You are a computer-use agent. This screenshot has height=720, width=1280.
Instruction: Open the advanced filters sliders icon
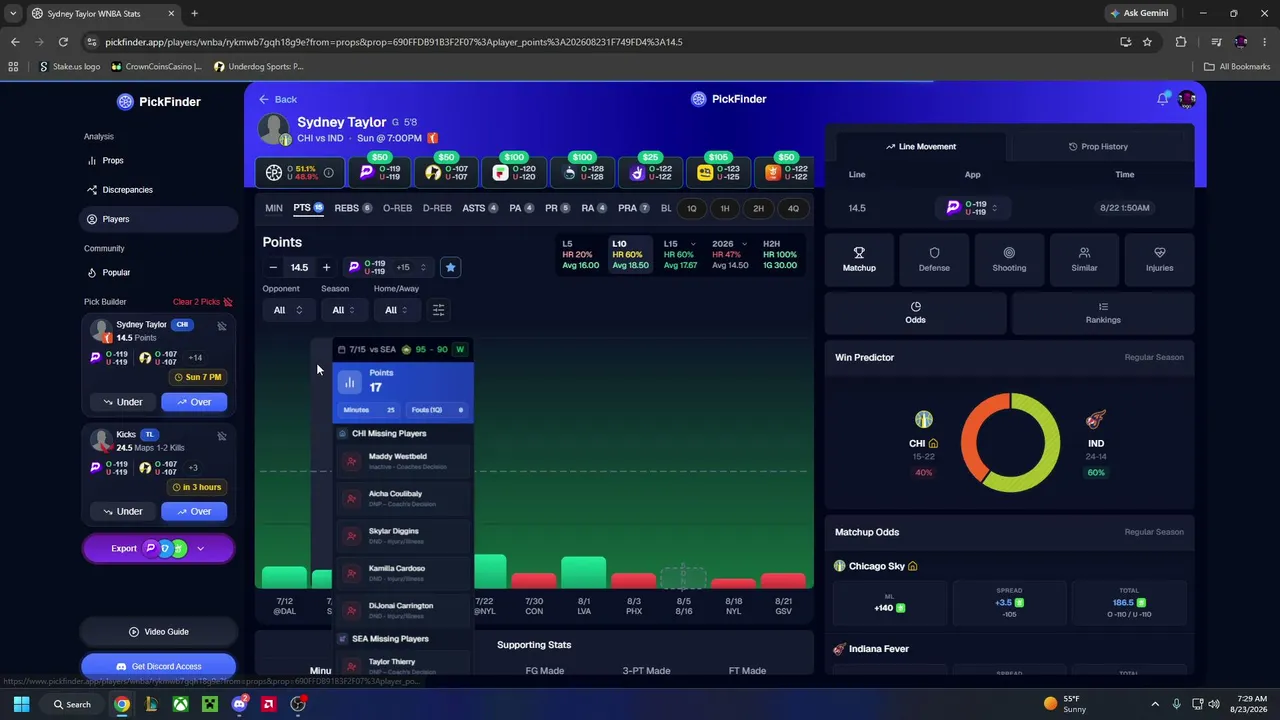point(438,310)
